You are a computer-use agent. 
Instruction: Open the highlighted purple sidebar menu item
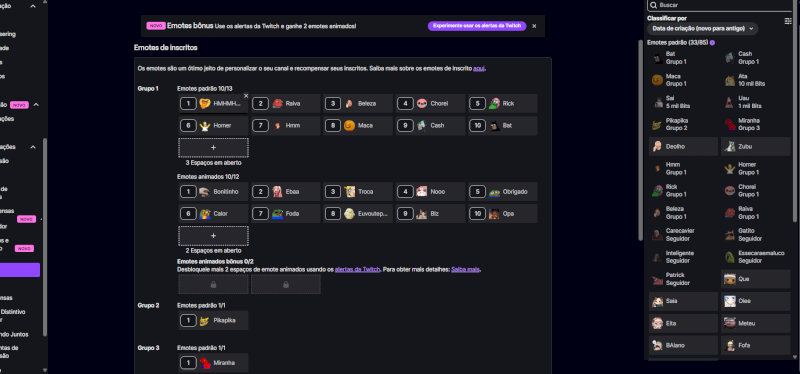coord(20,270)
